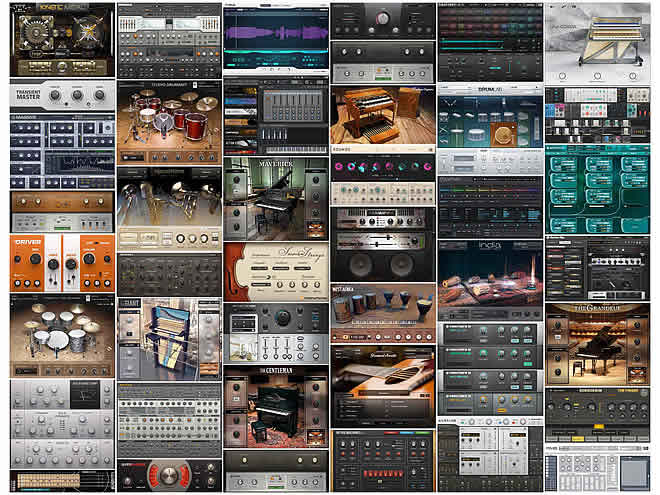The image size is (660, 495).
Task: Open the Massive synth thumbnail with blue panels
Action: click(x=62, y=152)
